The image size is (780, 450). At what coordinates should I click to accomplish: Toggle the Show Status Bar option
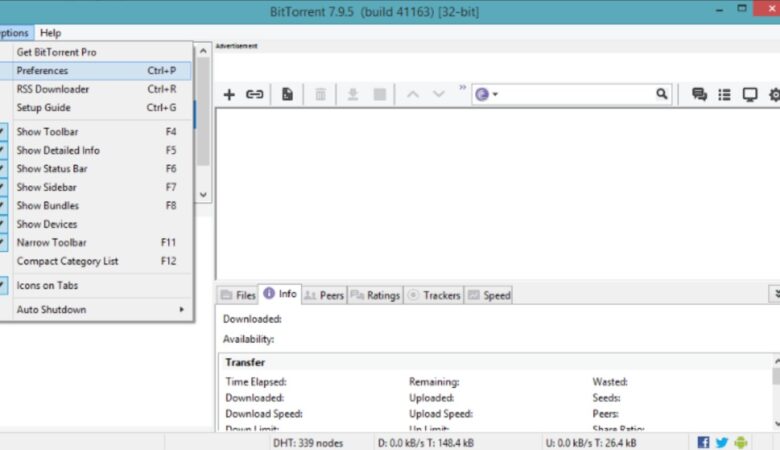[52, 169]
